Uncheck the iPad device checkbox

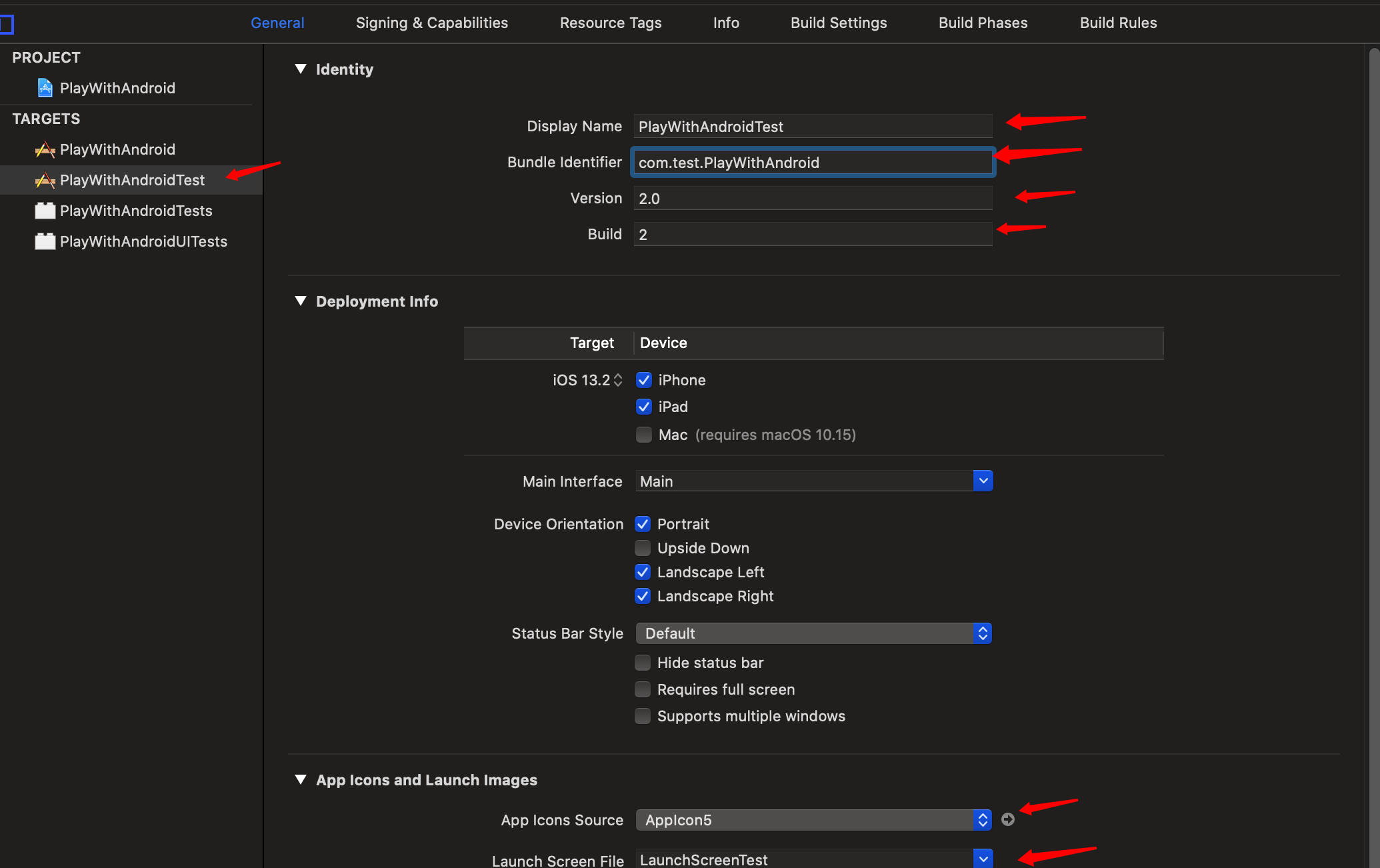pos(643,407)
